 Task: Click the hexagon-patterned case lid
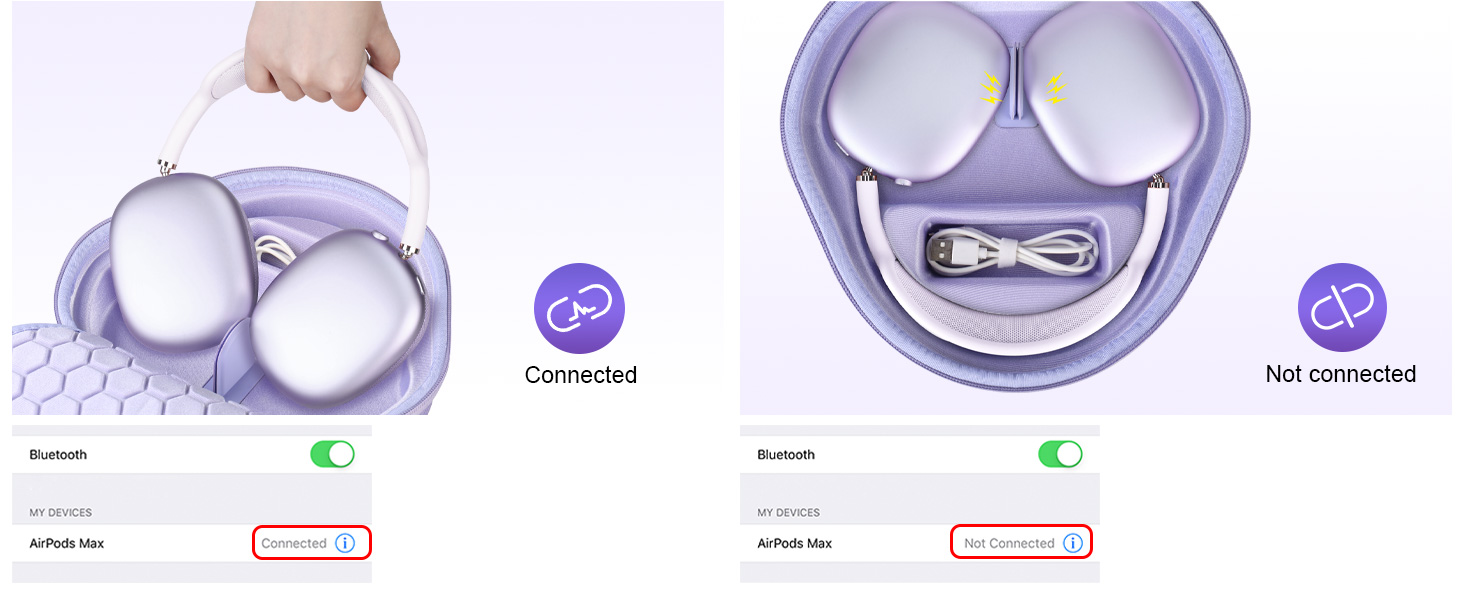[x=100, y=368]
